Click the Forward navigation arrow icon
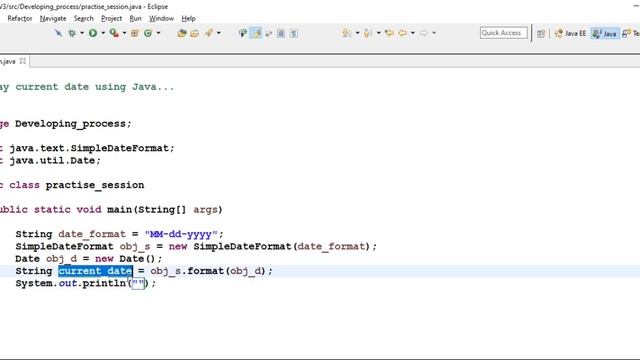The image size is (640, 360). [x=424, y=33]
